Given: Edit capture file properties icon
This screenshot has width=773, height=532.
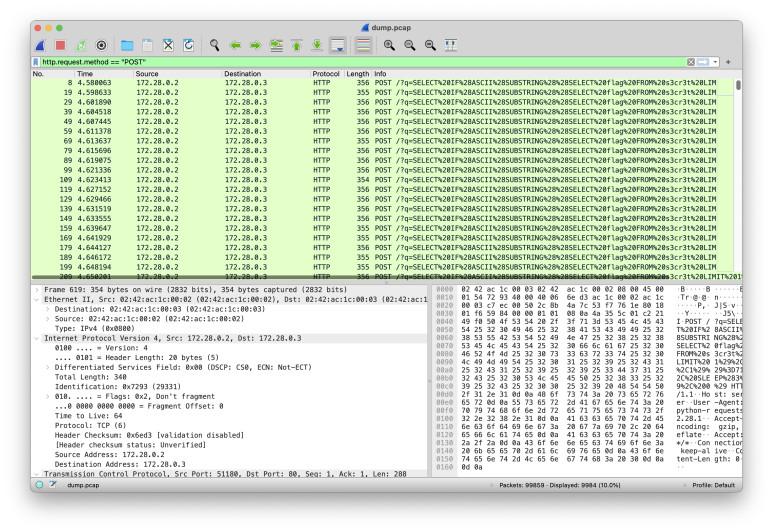Looking at the screenshot, I should coord(53,485).
